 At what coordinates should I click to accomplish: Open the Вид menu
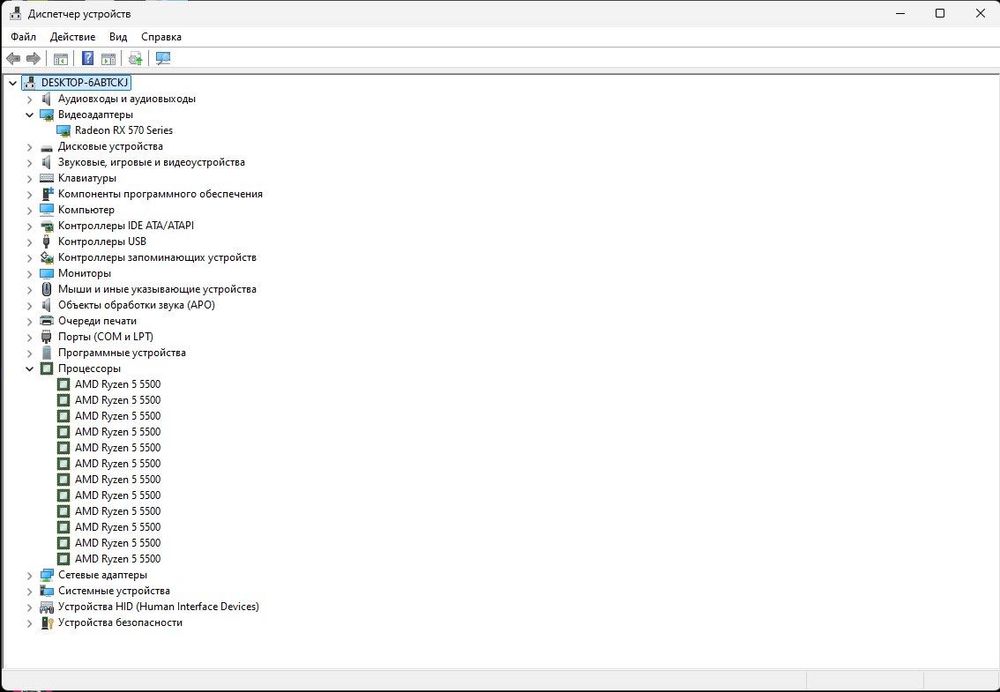pyautogui.click(x=118, y=37)
